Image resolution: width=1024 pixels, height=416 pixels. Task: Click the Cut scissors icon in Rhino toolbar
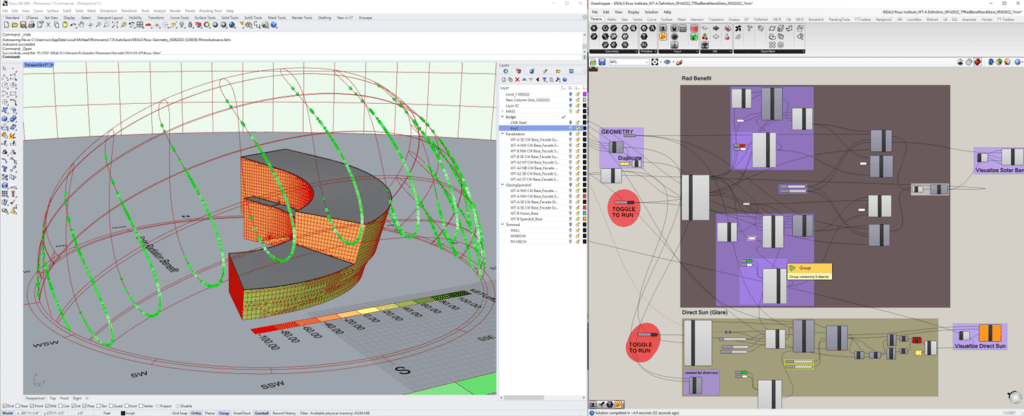tap(48, 25)
